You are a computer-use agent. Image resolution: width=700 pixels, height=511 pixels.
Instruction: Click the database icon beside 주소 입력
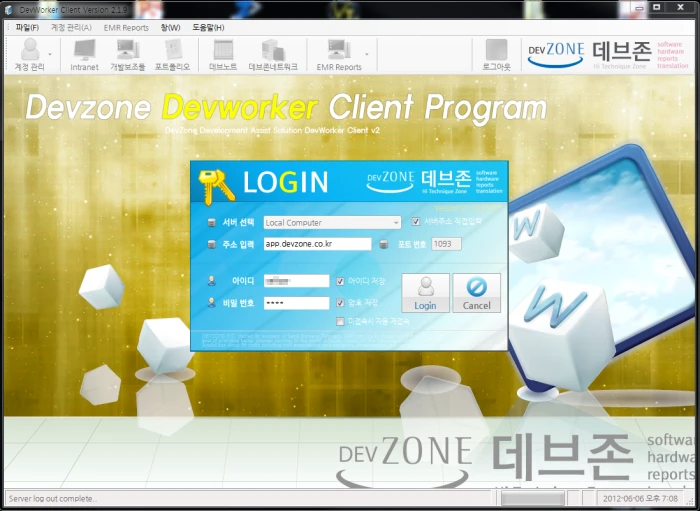(212, 244)
